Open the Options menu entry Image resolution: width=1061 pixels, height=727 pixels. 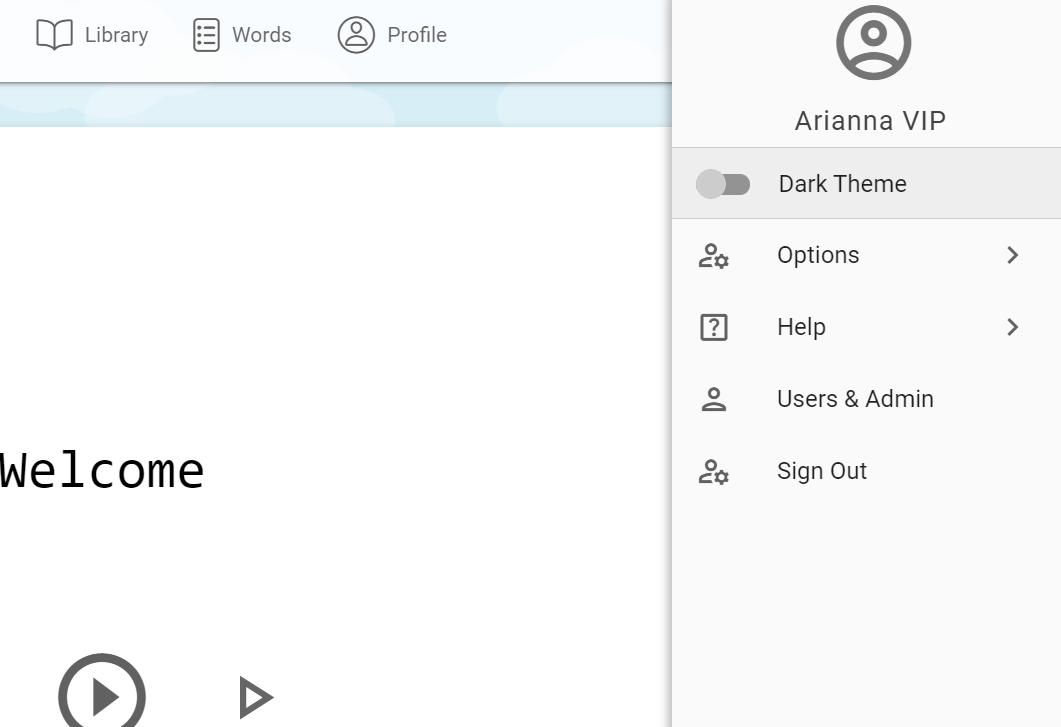pyautogui.click(x=866, y=255)
